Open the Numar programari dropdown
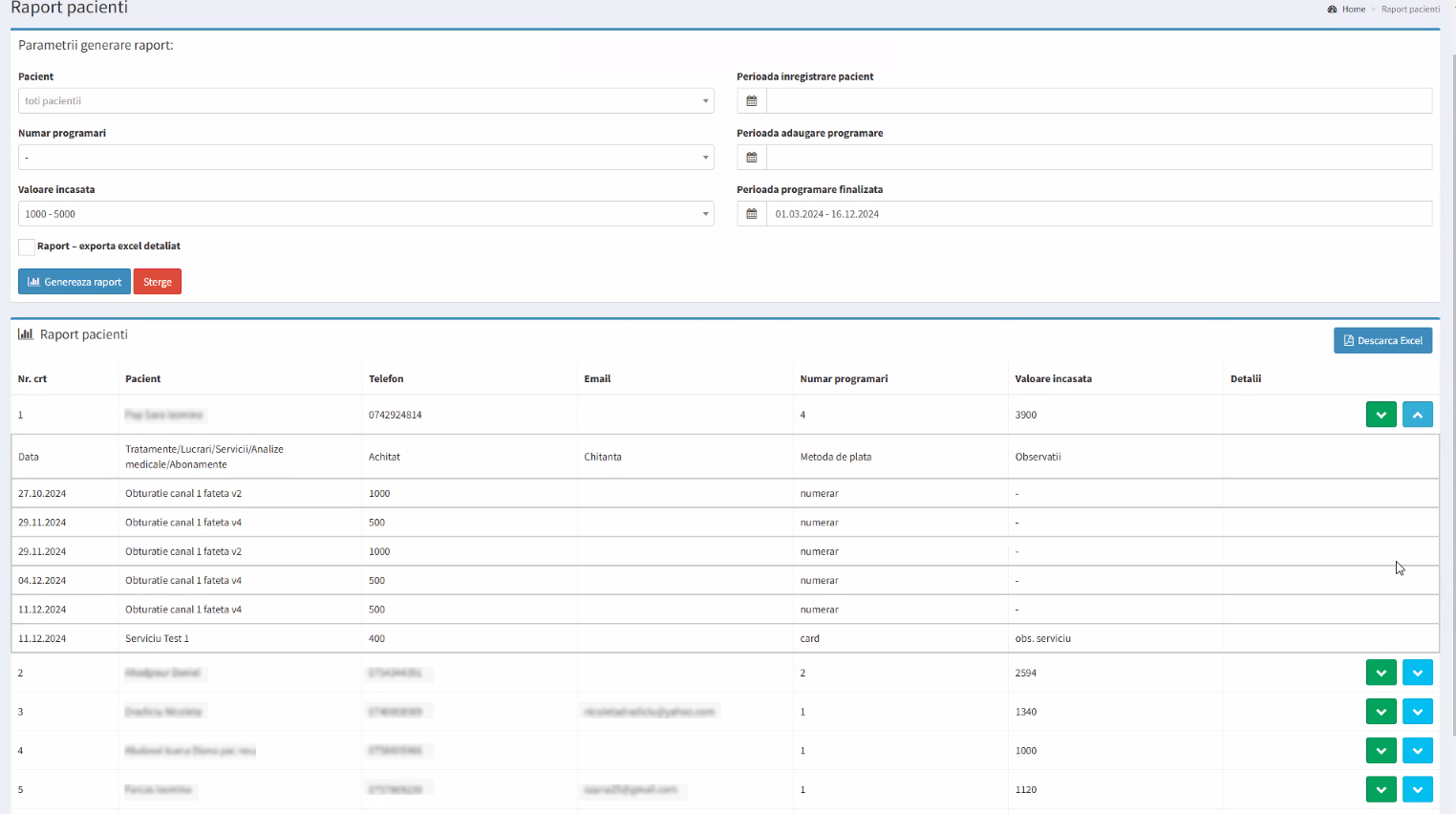This screenshot has height=814, width=1456. tap(365, 158)
